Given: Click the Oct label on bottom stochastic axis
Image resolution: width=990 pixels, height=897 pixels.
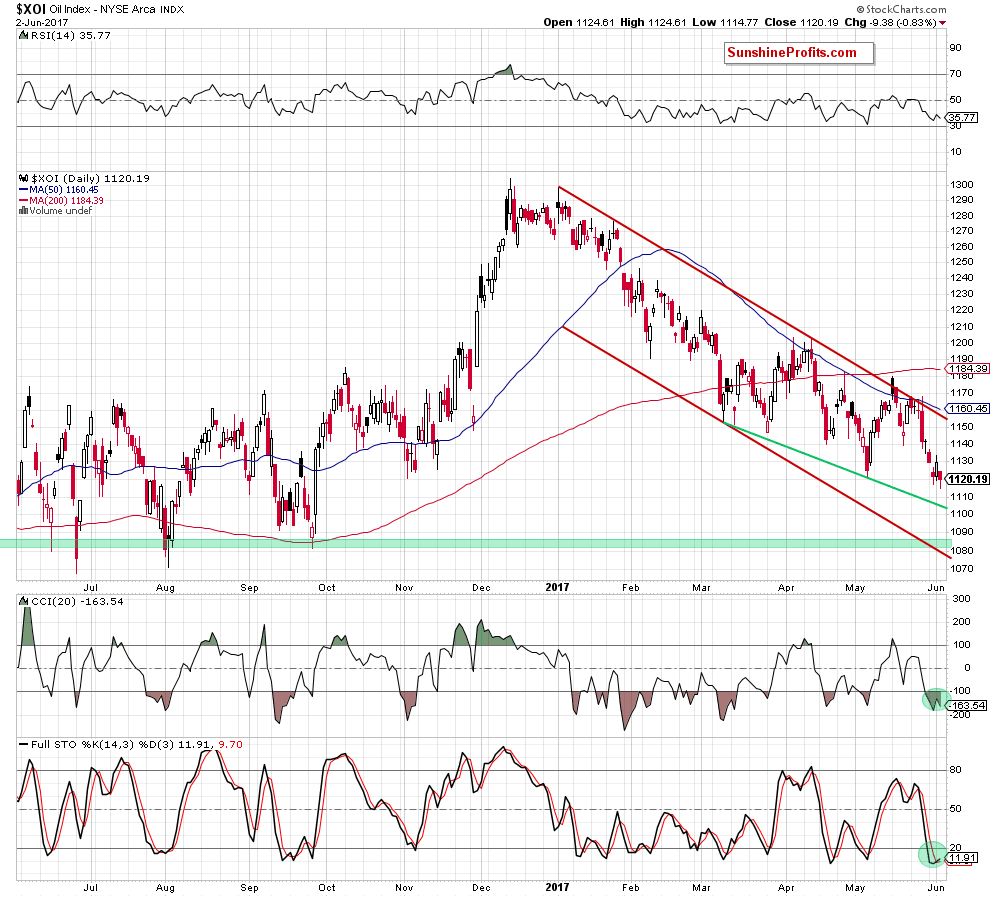Looking at the screenshot, I should [x=326, y=888].
